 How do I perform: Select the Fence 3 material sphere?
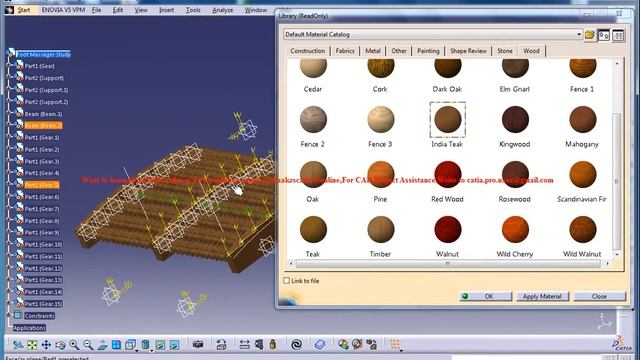(x=380, y=120)
